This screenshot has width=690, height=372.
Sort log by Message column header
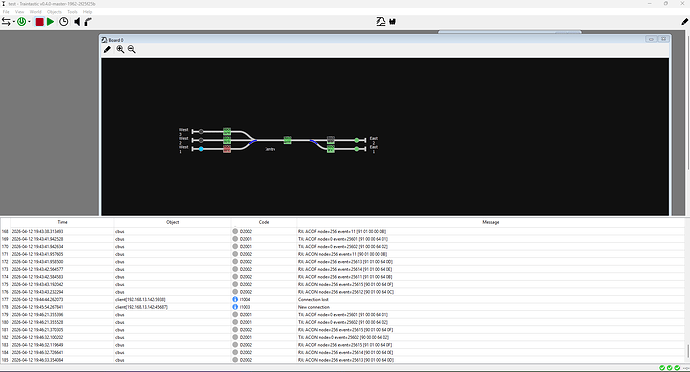point(491,222)
